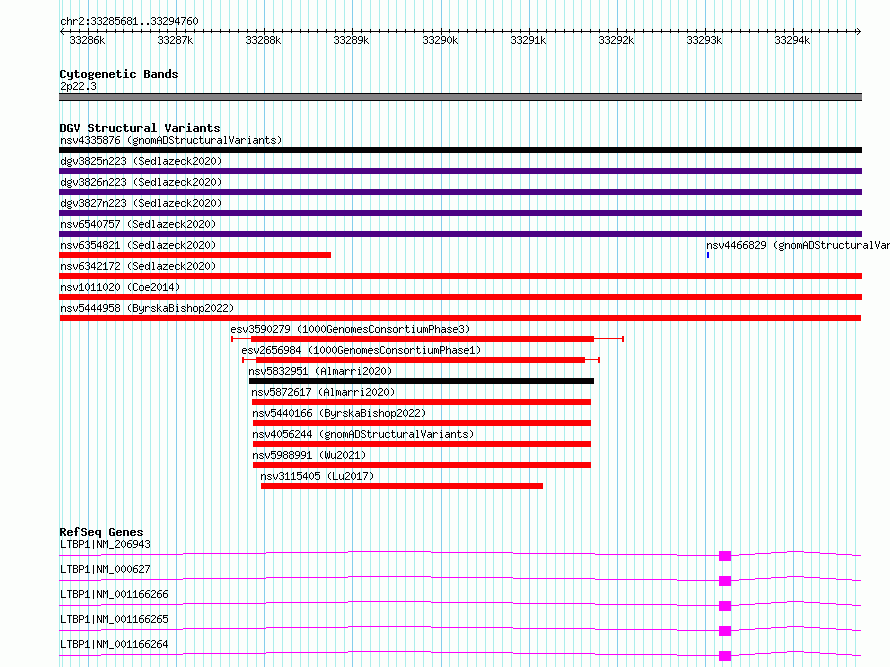Image resolution: width=890 pixels, height=667 pixels.
Task: Click the red bar of esv2656984
Action: 421,360
